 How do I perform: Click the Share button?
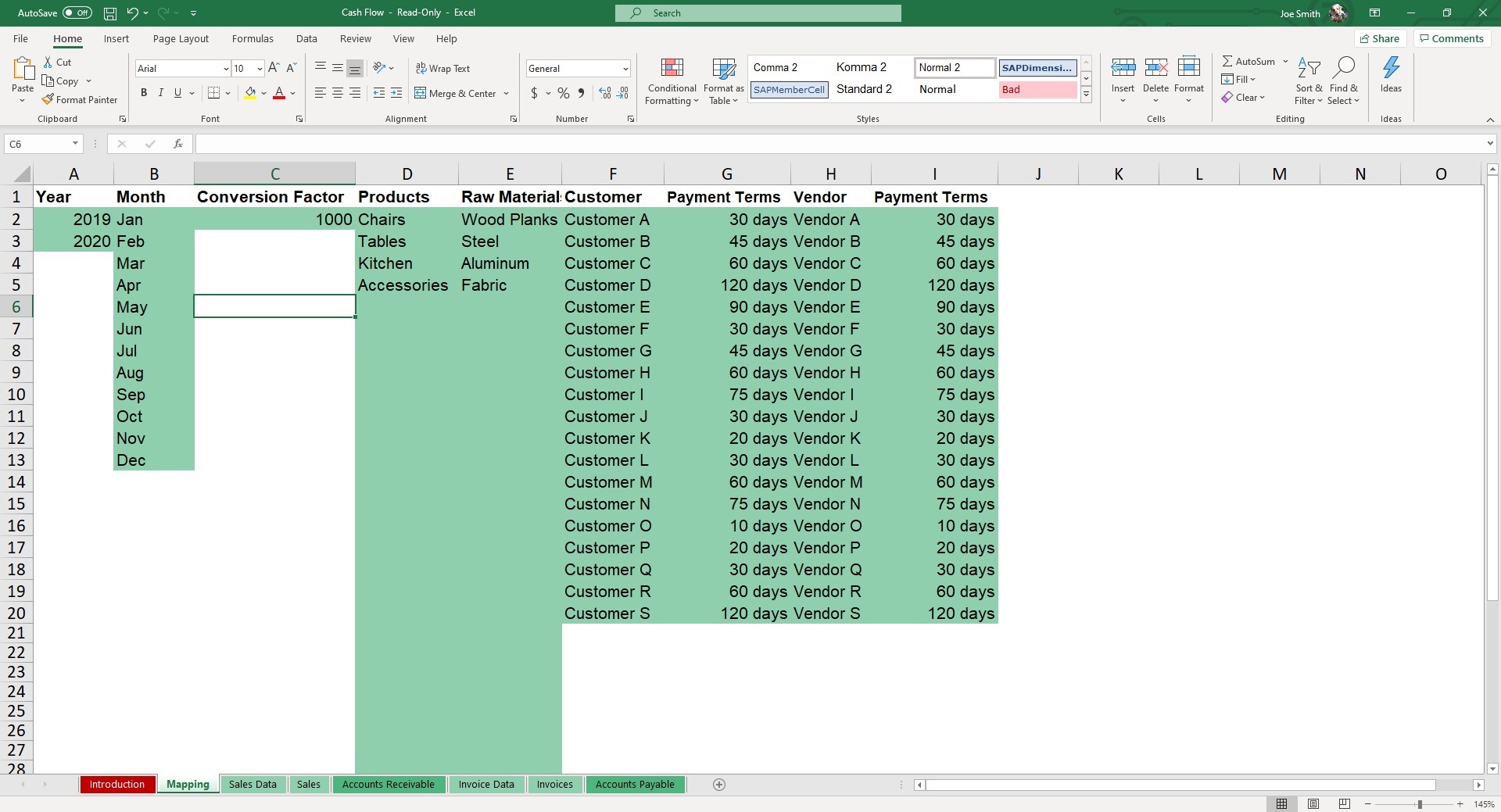pyautogui.click(x=1380, y=38)
